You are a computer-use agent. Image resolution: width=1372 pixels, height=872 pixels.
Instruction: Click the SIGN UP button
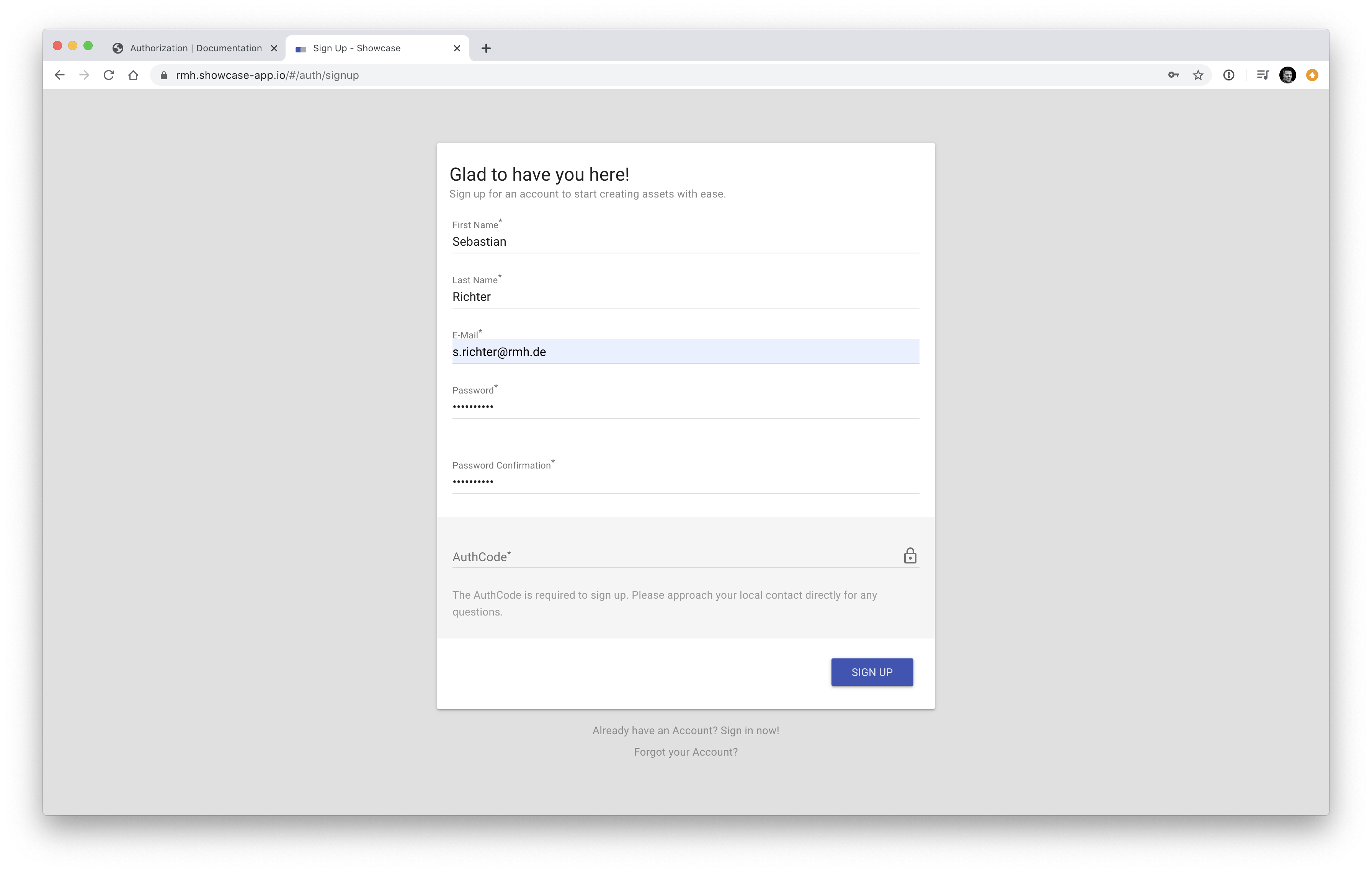click(872, 672)
